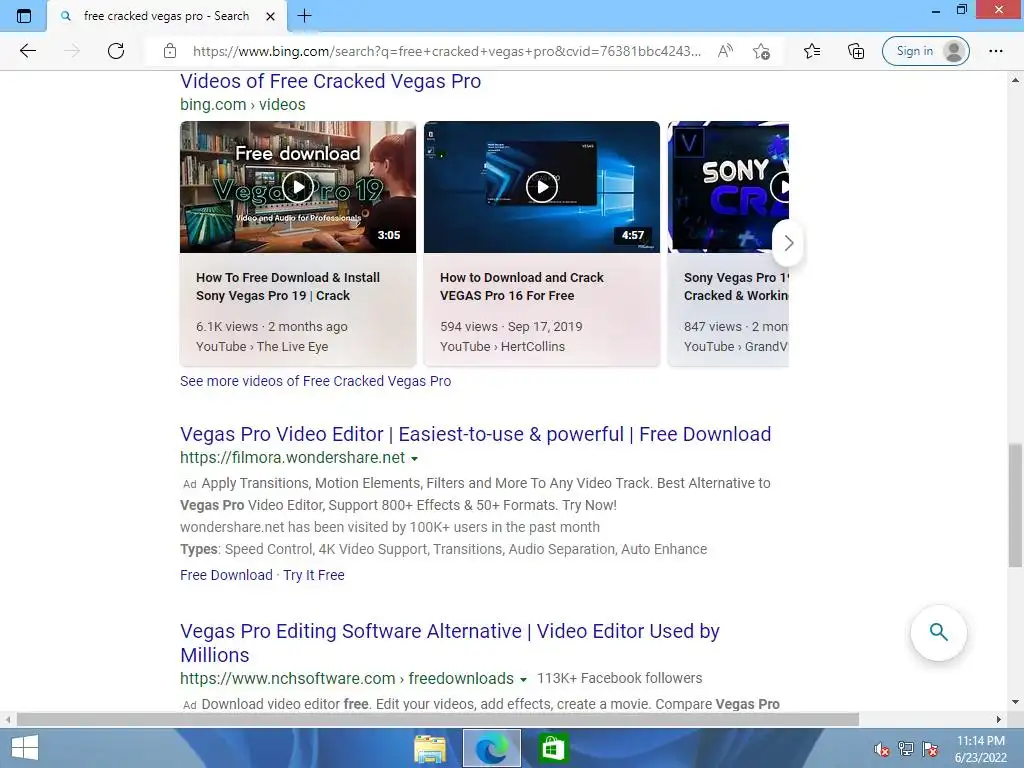Click the address bar URL field

coord(447,51)
